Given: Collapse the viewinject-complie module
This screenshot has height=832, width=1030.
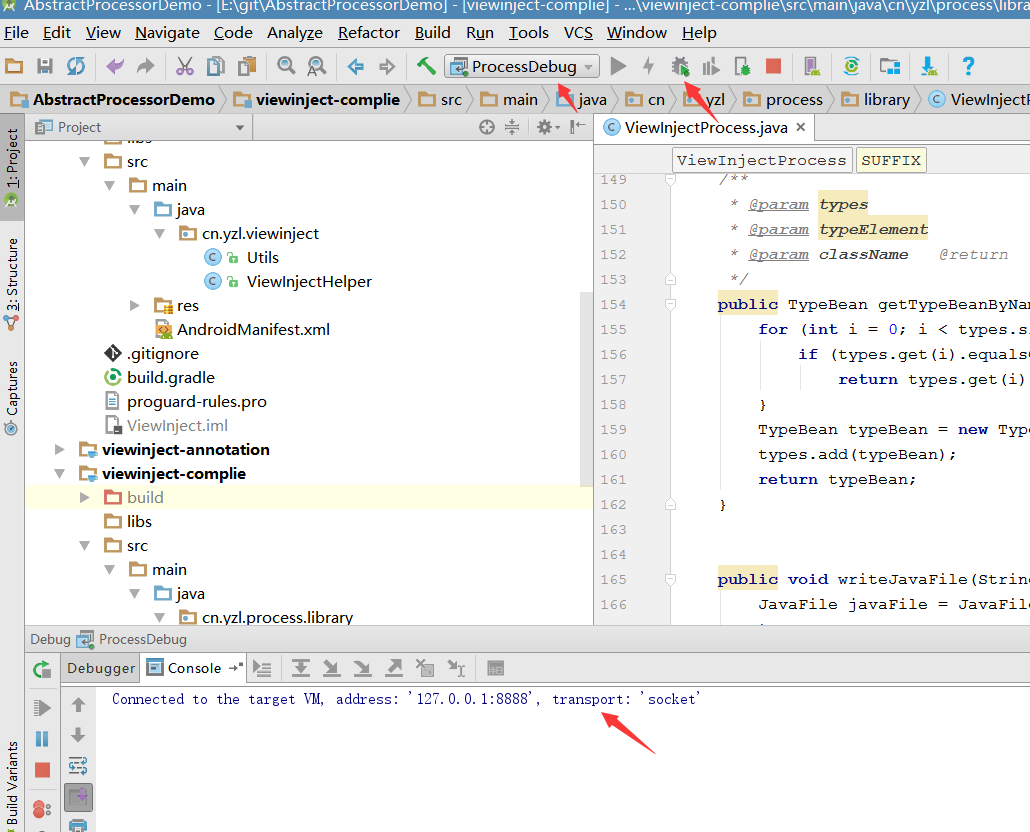Looking at the screenshot, I should click(x=60, y=473).
